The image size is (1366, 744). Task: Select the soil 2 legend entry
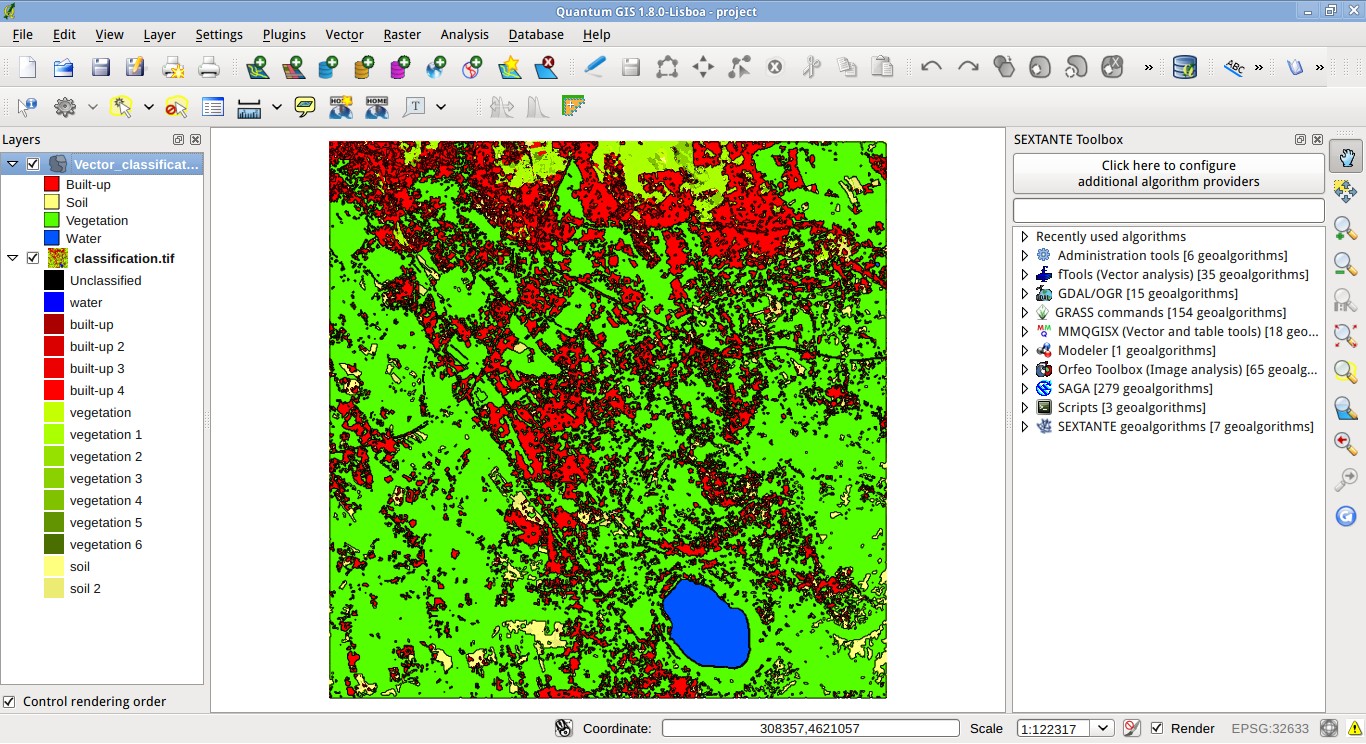[85, 588]
